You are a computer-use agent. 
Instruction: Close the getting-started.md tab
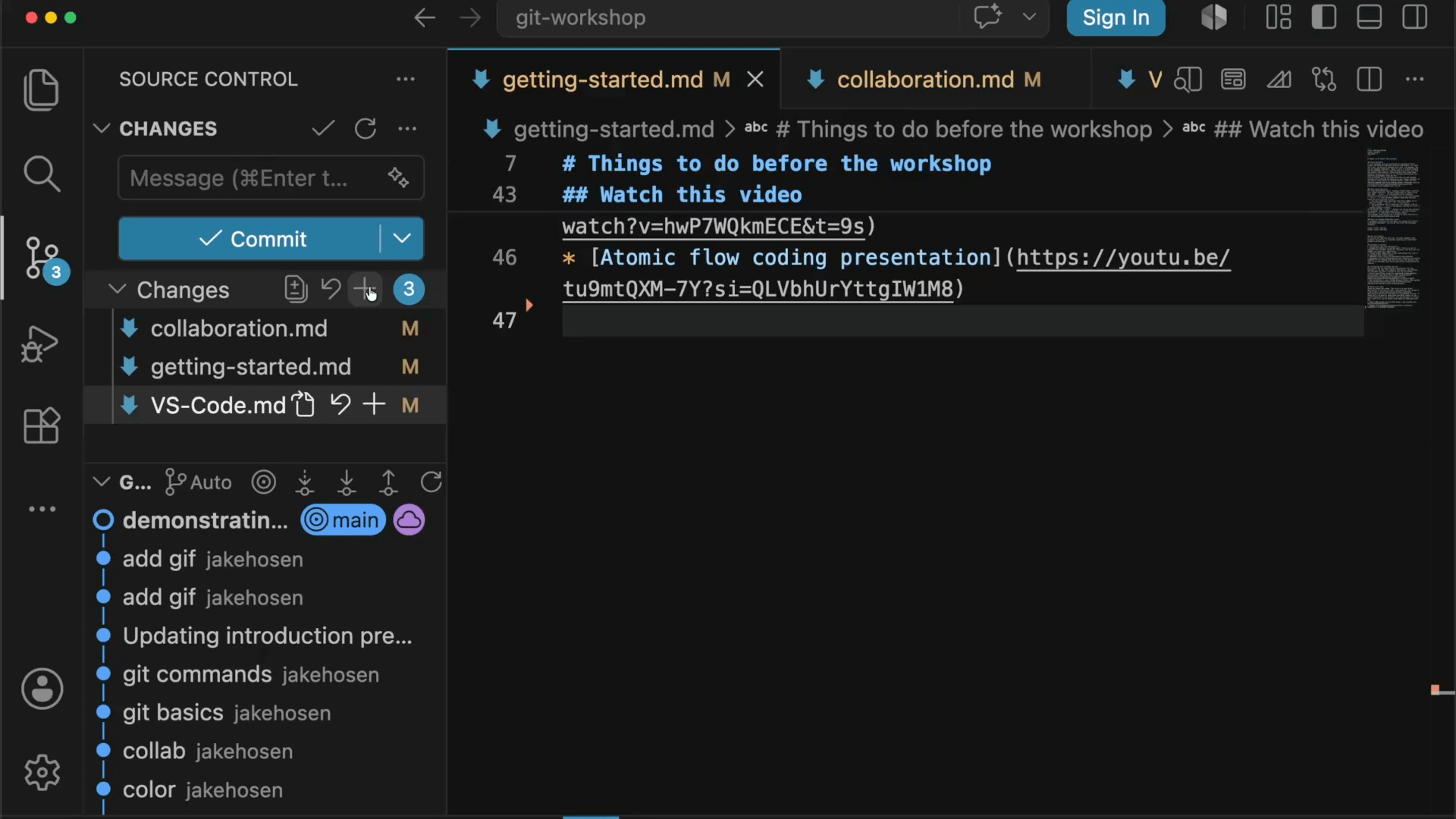(x=755, y=79)
